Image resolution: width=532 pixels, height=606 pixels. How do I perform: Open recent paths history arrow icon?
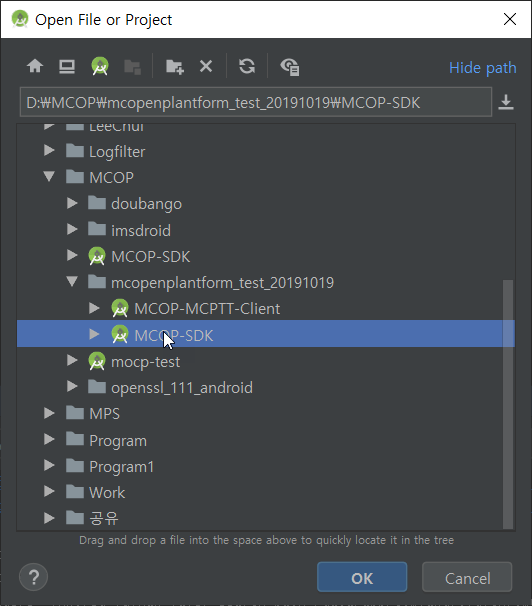506,102
